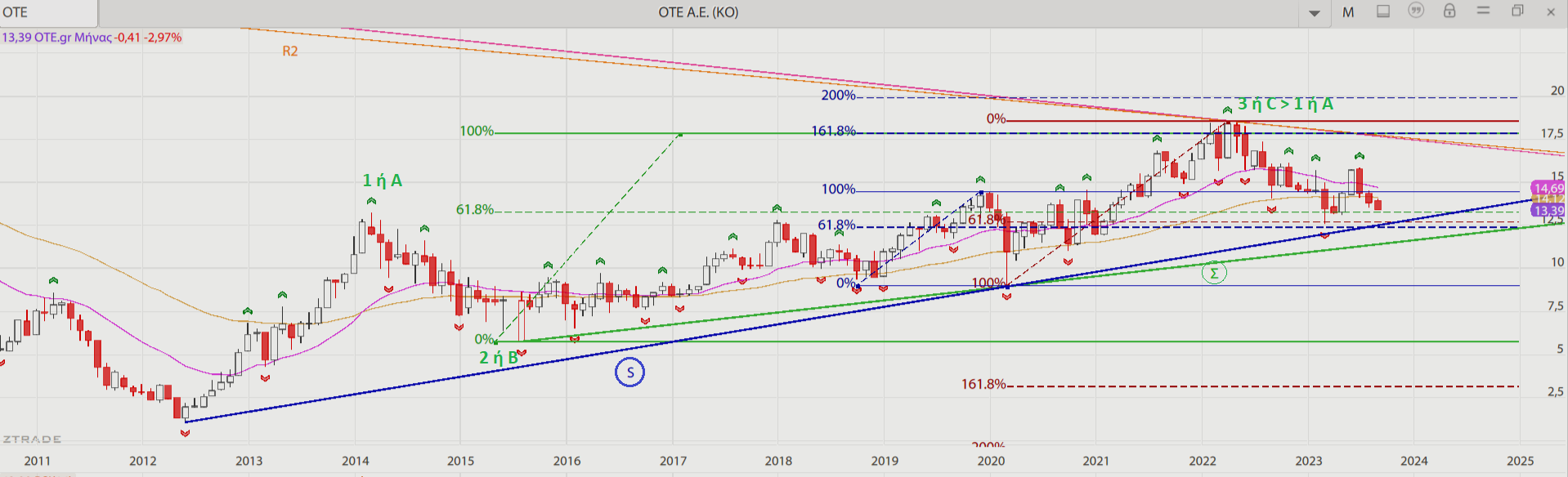The width and height of the screenshot is (1568, 477).
Task: Click the circled green Σ marker
Action: click(1214, 273)
